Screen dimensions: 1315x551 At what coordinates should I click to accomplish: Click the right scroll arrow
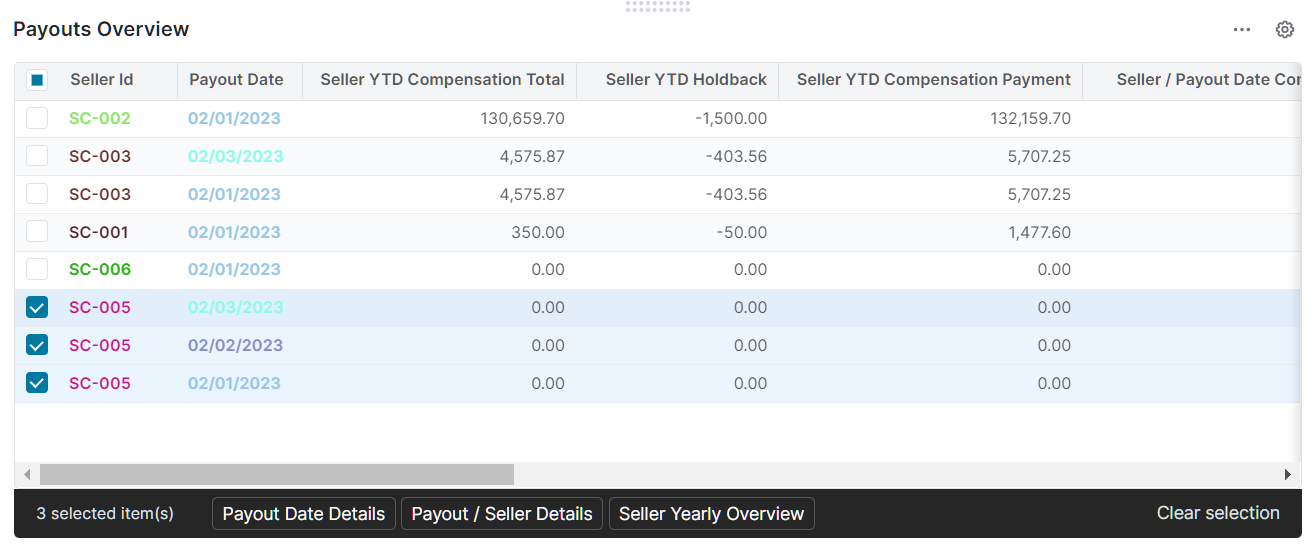[x=1288, y=474]
